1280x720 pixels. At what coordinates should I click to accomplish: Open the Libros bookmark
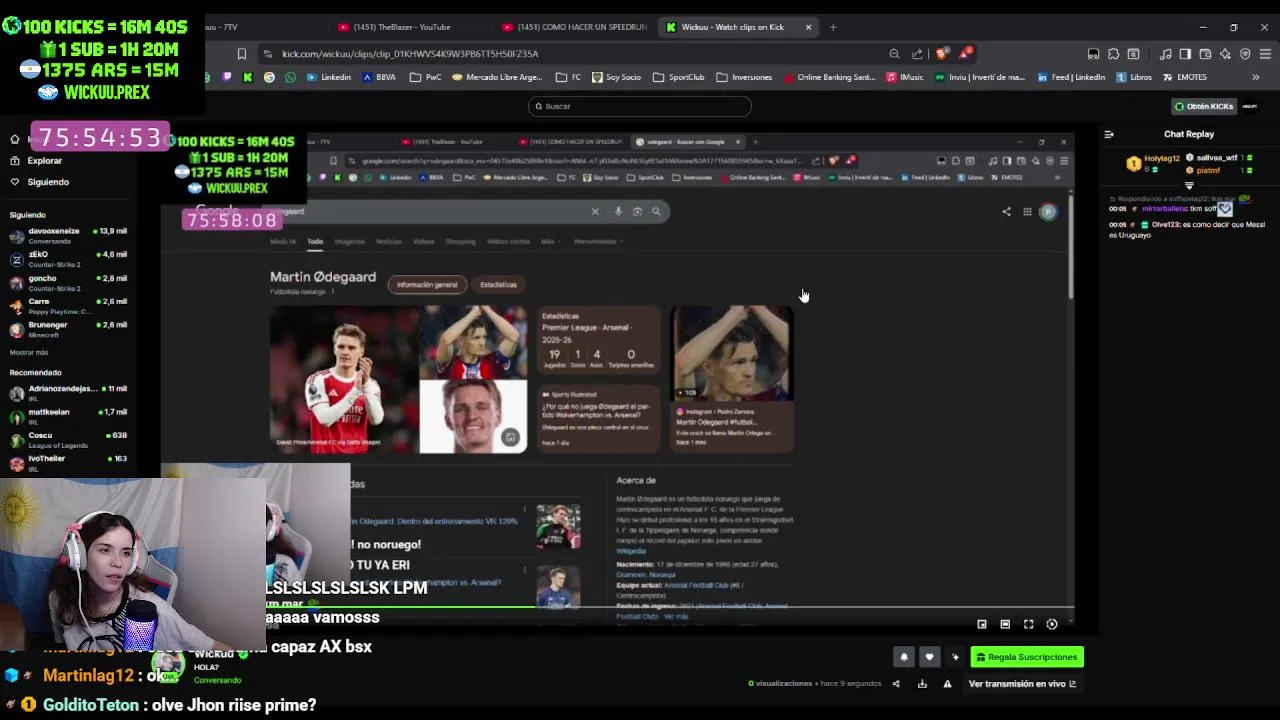pyautogui.click(x=1135, y=77)
